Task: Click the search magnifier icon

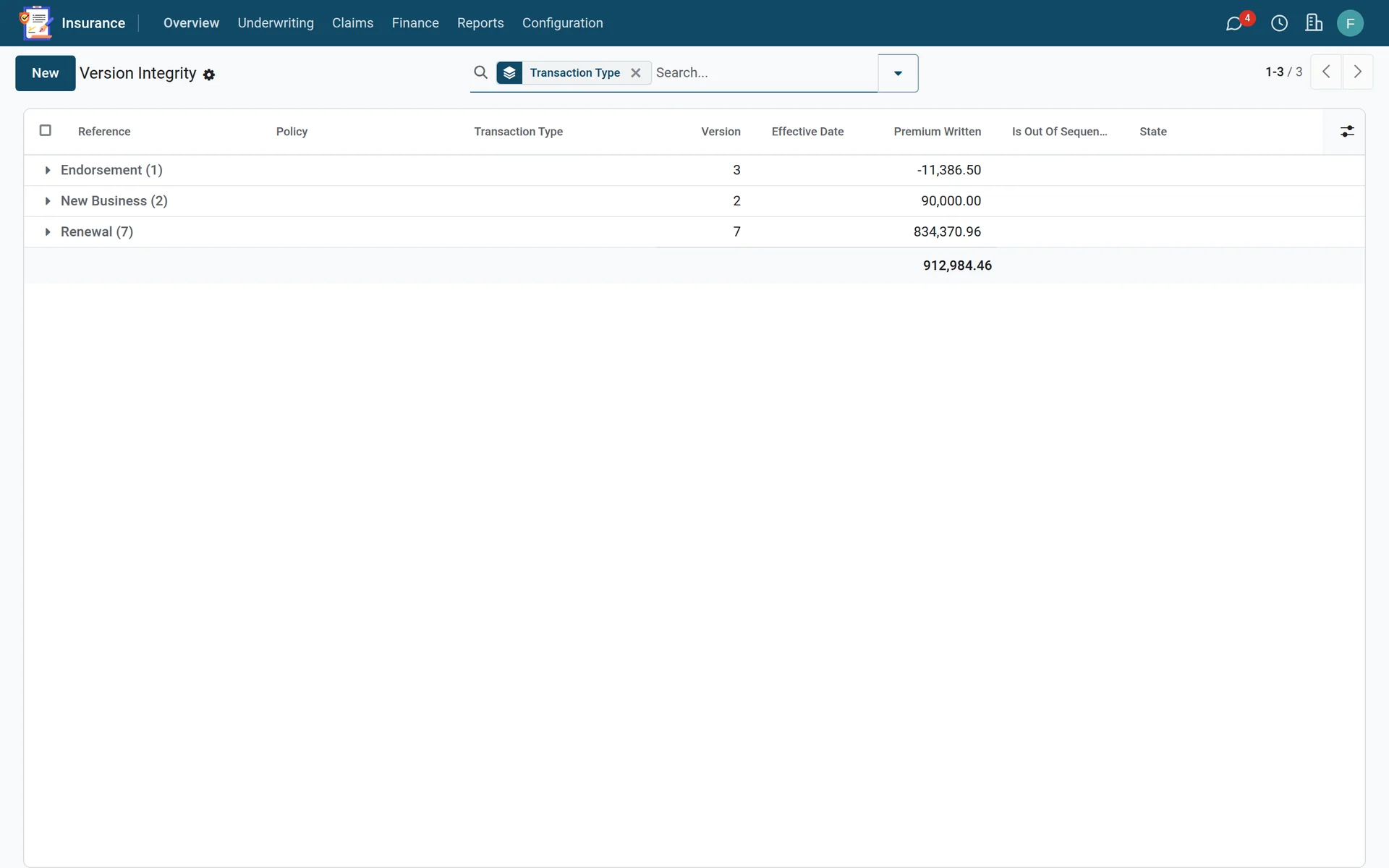Action: point(480,72)
